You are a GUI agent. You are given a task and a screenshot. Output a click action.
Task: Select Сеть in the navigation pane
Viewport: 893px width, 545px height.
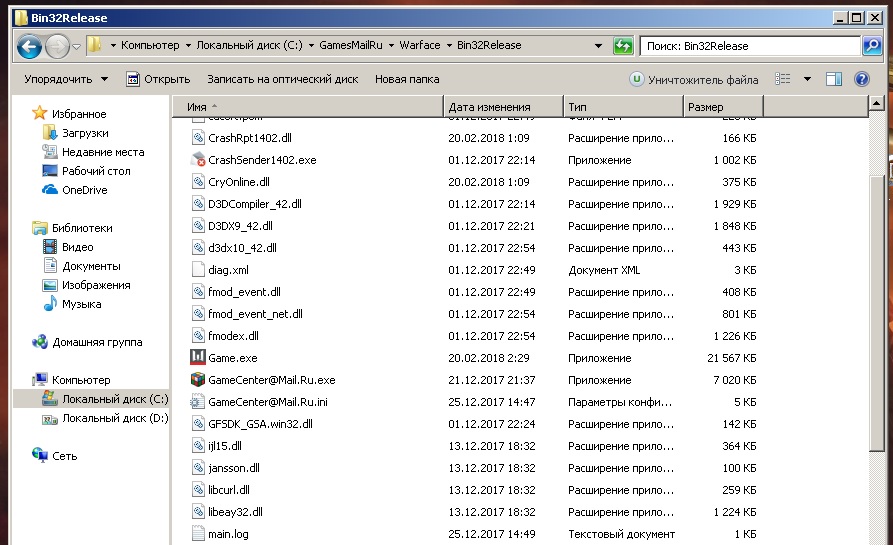64,456
